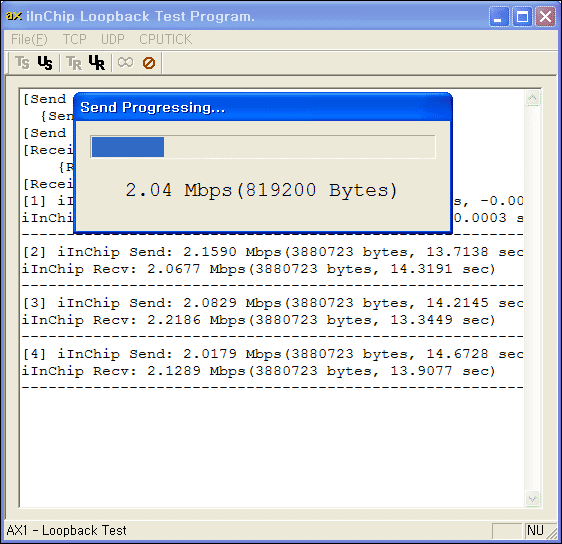Viewport: 562px width, 544px height.
Task: Click the infinity loop toolbar icon
Action: tap(125, 62)
